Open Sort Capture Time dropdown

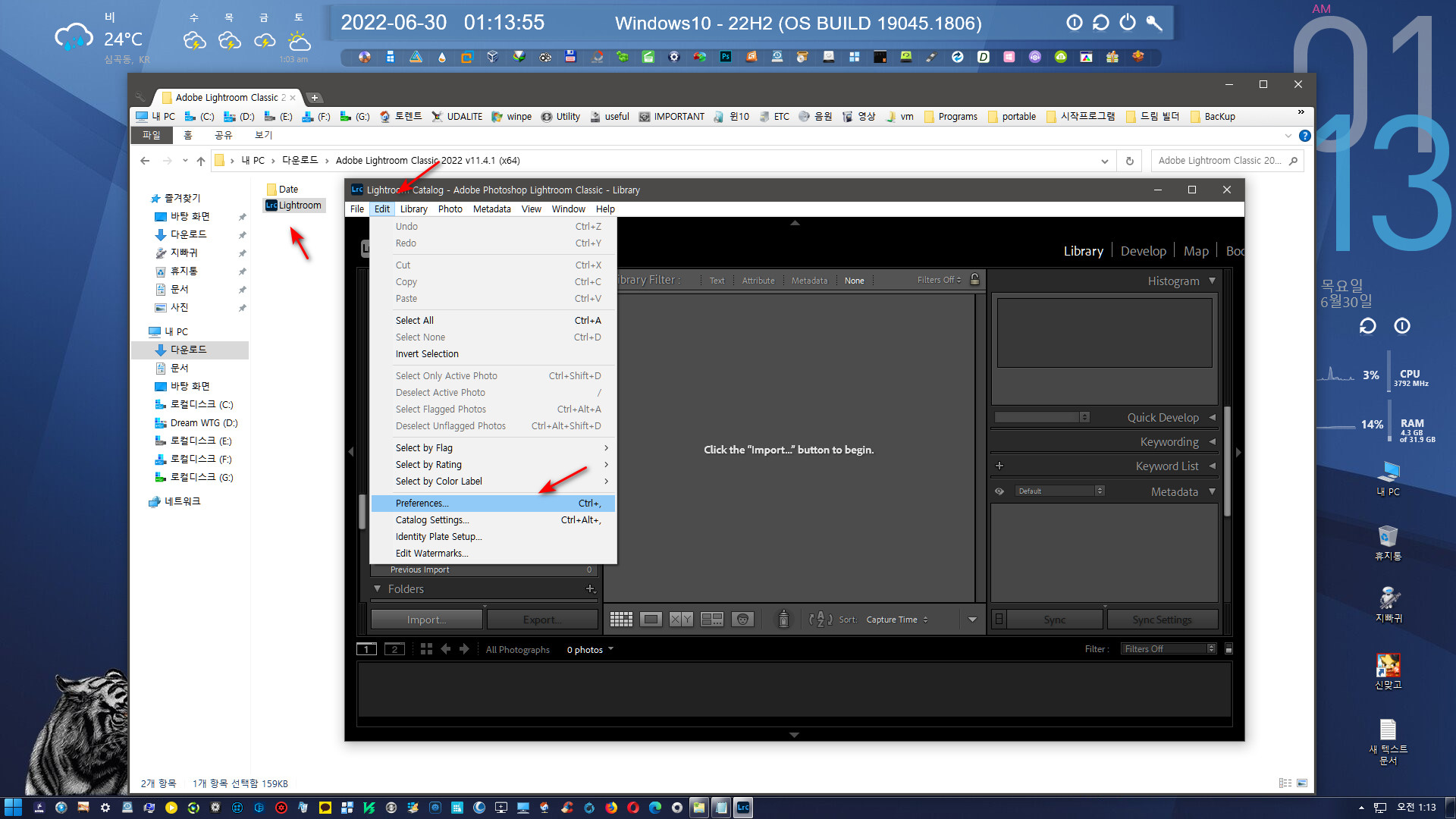(898, 620)
